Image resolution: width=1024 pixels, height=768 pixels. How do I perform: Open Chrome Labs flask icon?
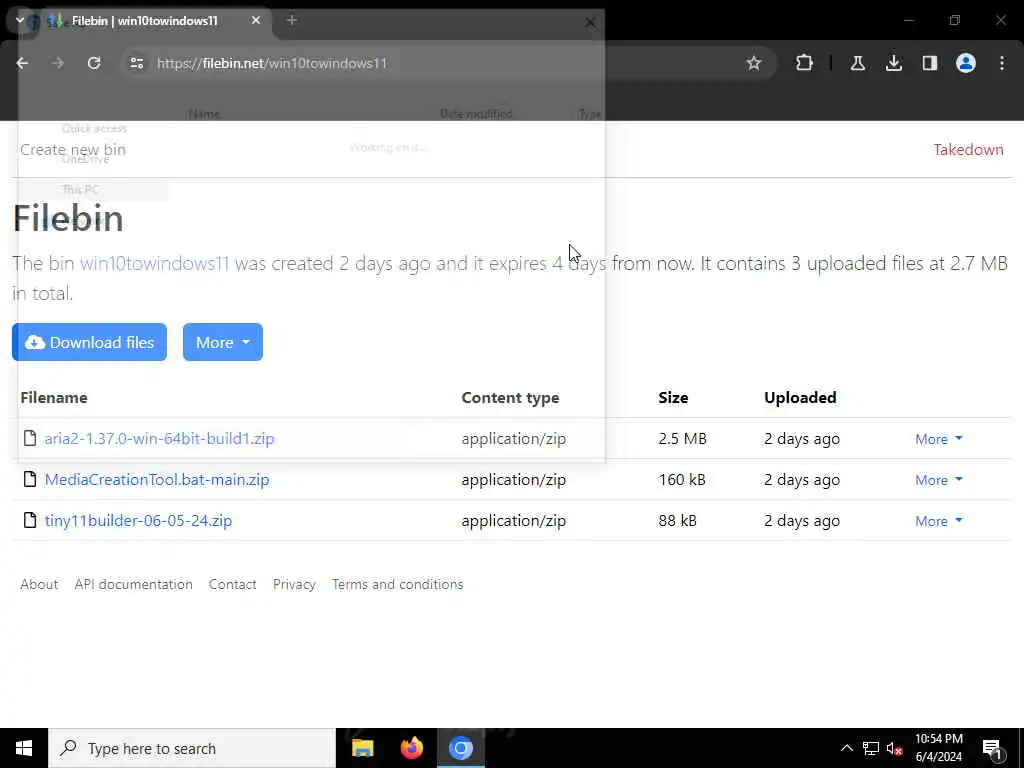pyautogui.click(x=857, y=63)
